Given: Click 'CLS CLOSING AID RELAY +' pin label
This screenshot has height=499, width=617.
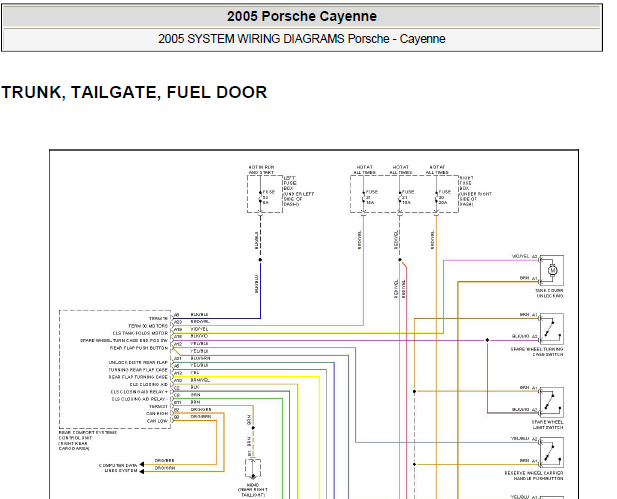Looking at the screenshot, I should 139,392.
